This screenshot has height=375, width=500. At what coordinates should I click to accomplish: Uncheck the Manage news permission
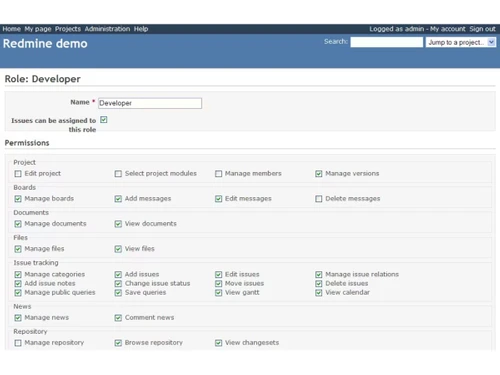click(18, 318)
